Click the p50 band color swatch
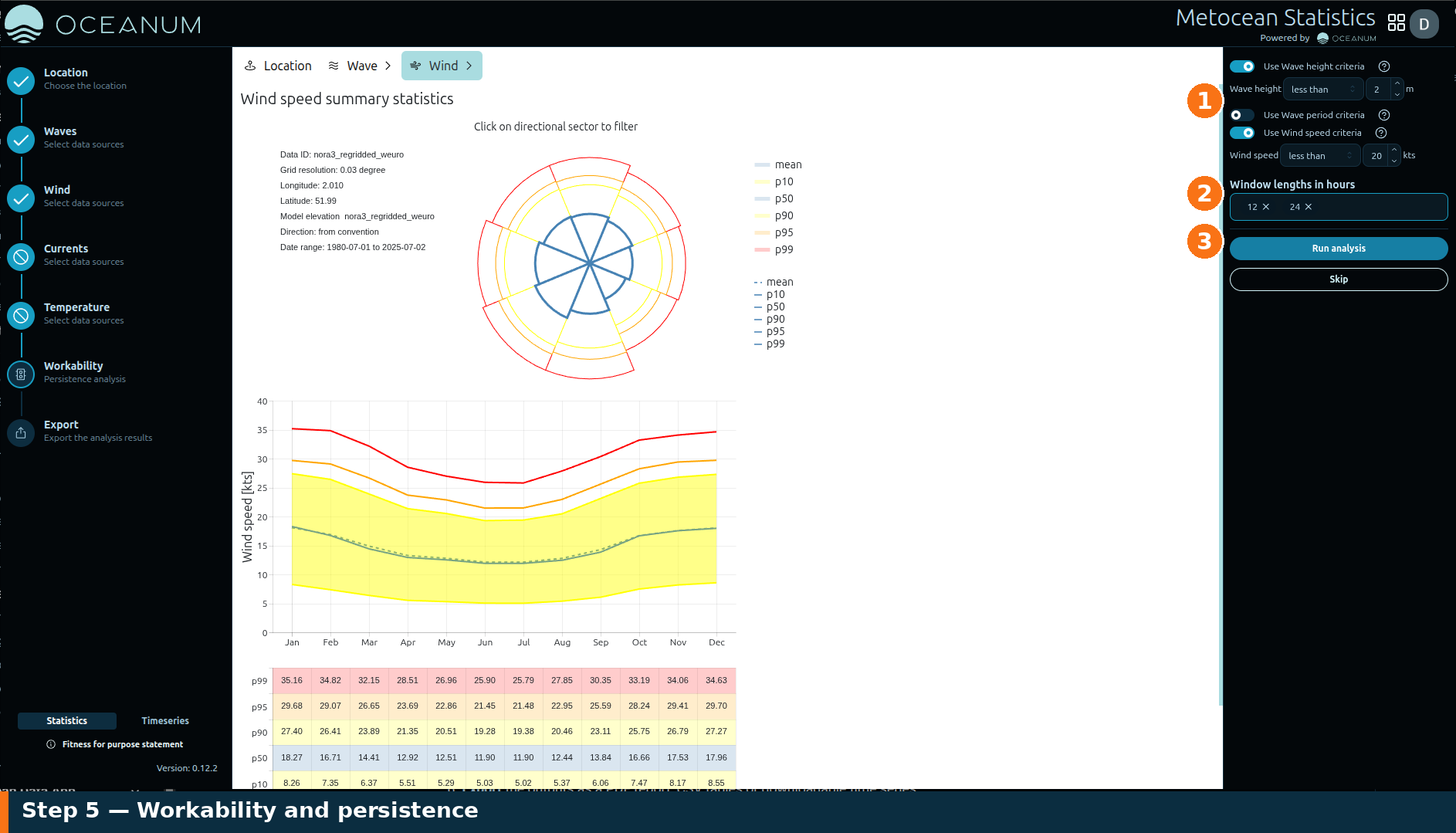1456x833 pixels. click(x=762, y=199)
